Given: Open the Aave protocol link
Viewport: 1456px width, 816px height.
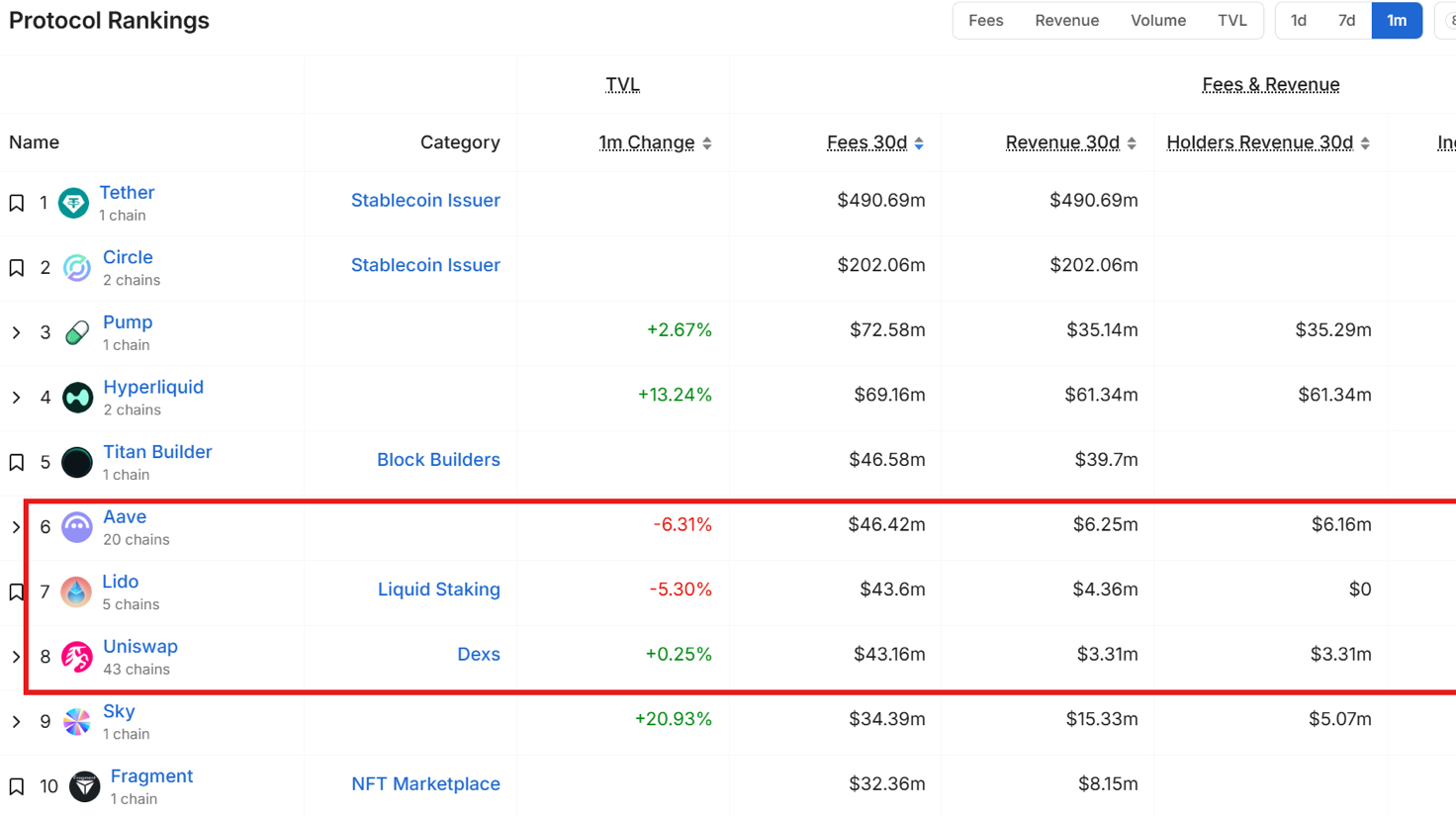Looking at the screenshot, I should tap(125, 516).
